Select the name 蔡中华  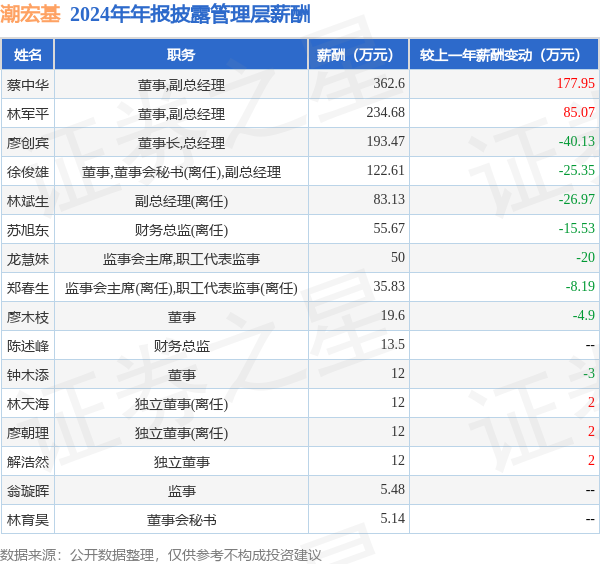pos(28,85)
